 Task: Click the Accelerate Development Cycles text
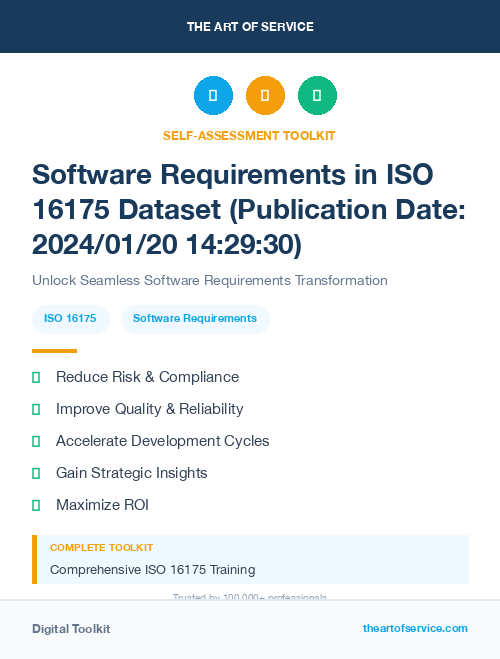coord(163,441)
